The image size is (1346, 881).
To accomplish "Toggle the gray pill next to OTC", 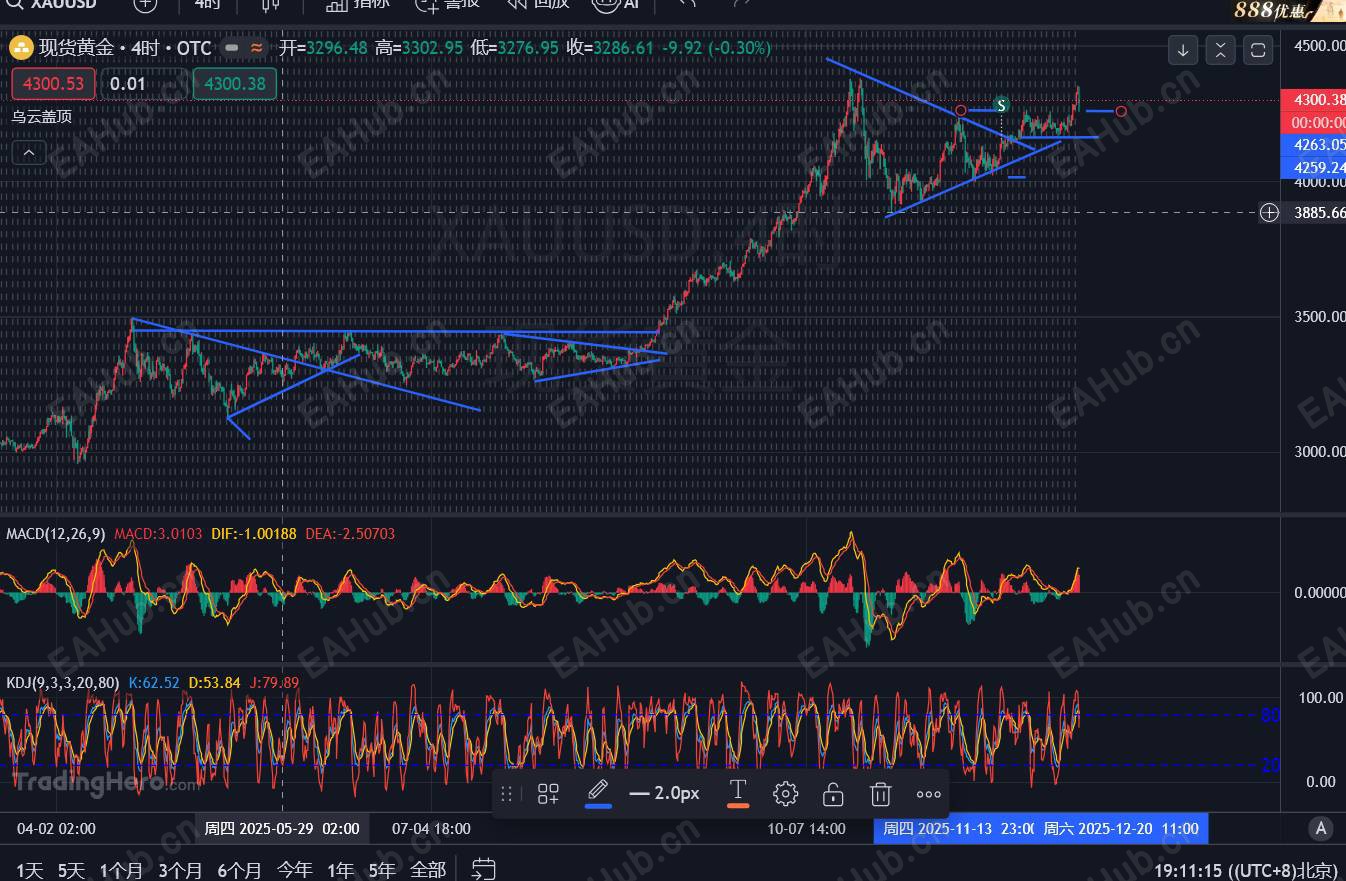I will pyautogui.click(x=233, y=47).
